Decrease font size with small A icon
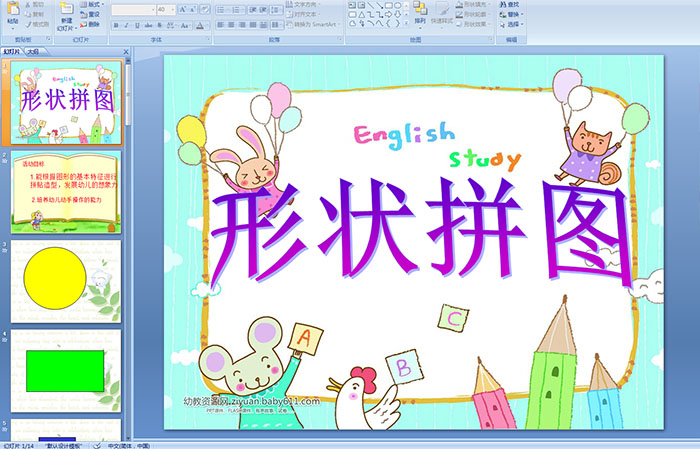This screenshot has height=449, width=700. coord(192,9)
